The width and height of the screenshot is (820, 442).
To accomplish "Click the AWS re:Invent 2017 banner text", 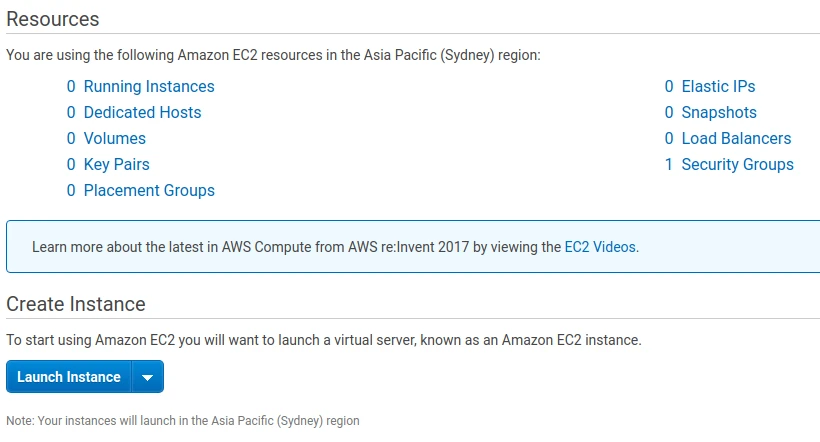I will tap(296, 246).
